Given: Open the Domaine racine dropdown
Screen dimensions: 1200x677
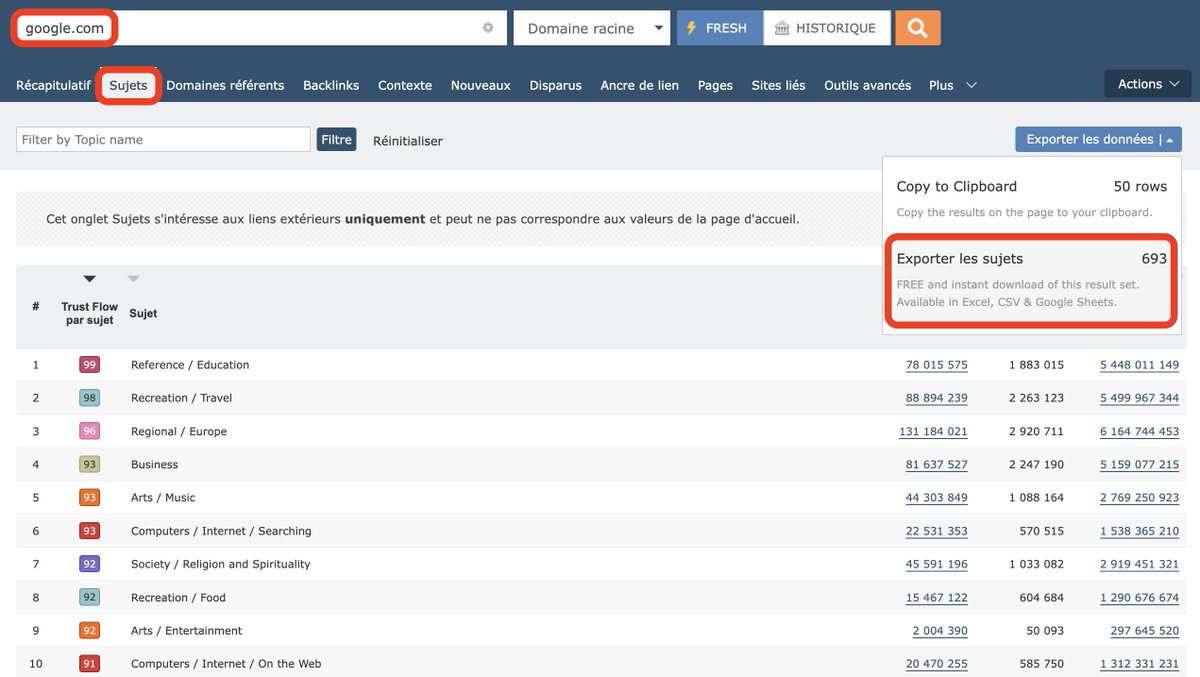Looking at the screenshot, I should [x=592, y=28].
